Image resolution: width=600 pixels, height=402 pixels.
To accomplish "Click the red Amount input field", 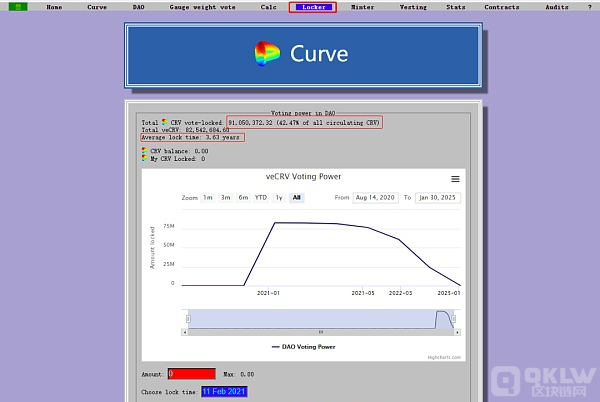I will pyautogui.click(x=192, y=374).
